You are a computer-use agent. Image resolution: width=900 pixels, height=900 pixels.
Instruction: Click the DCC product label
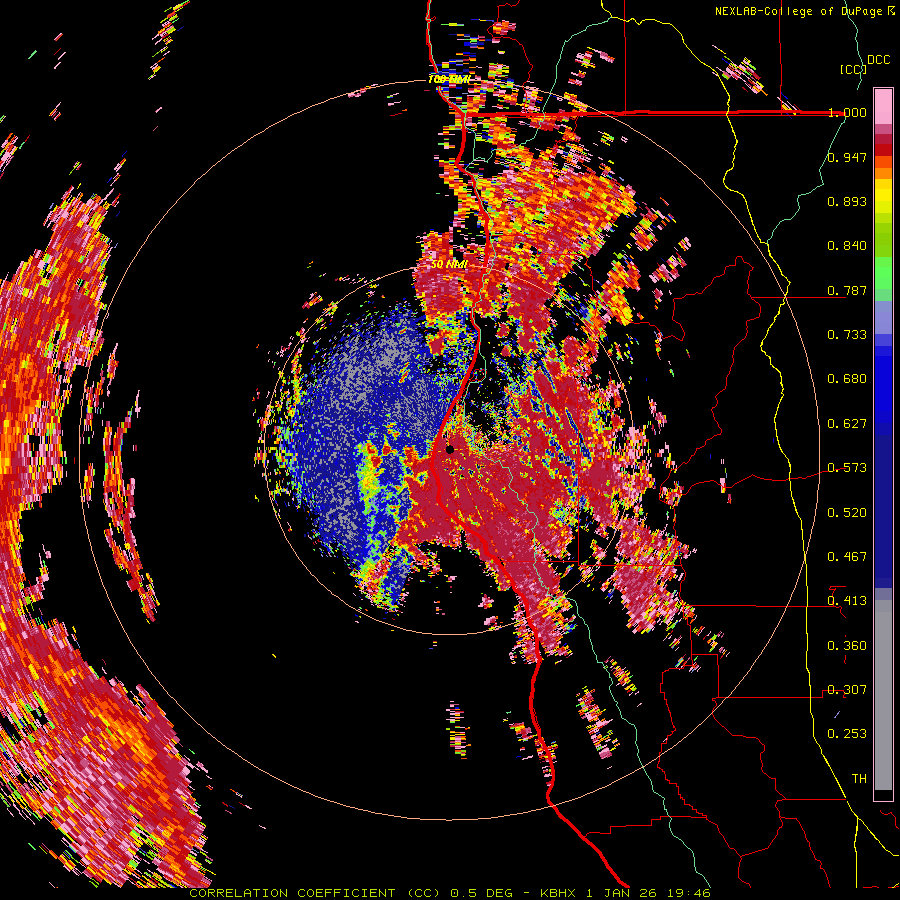coord(878,60)
